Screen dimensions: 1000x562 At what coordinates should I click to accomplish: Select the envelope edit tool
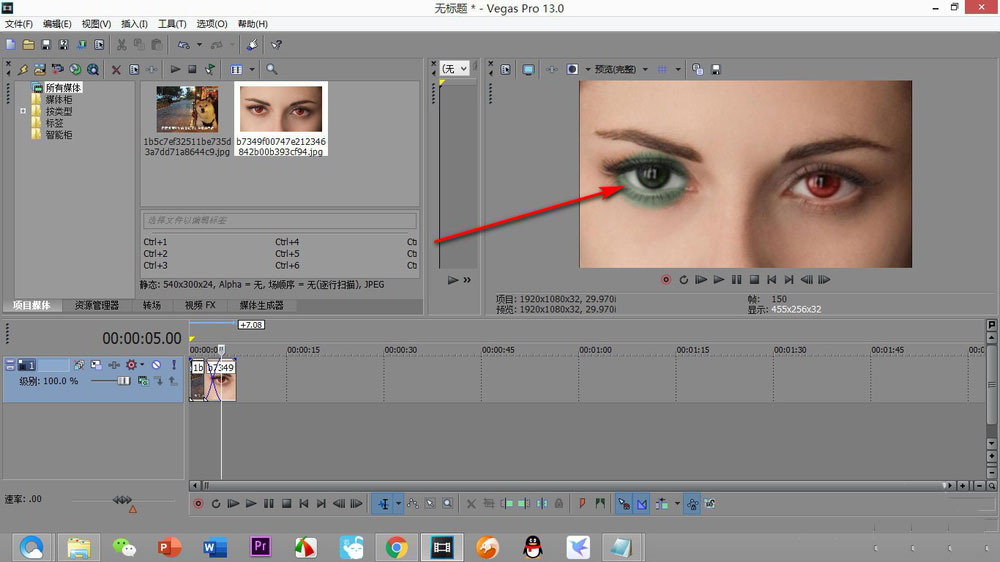click(x=413, y=504)
